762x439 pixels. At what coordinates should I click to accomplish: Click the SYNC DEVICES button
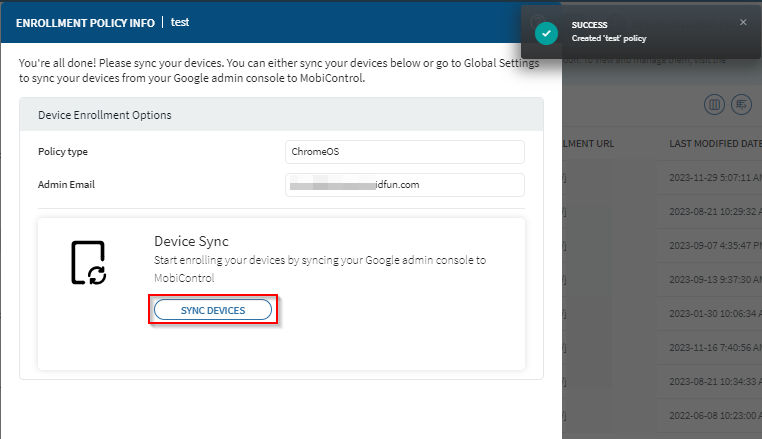(212, 310)
